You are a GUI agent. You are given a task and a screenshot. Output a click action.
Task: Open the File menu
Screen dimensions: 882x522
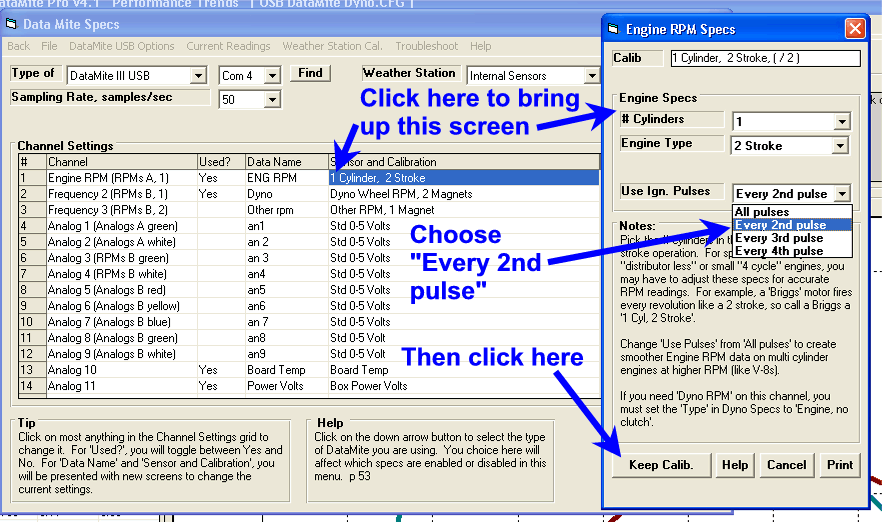(x=49, y=46)
